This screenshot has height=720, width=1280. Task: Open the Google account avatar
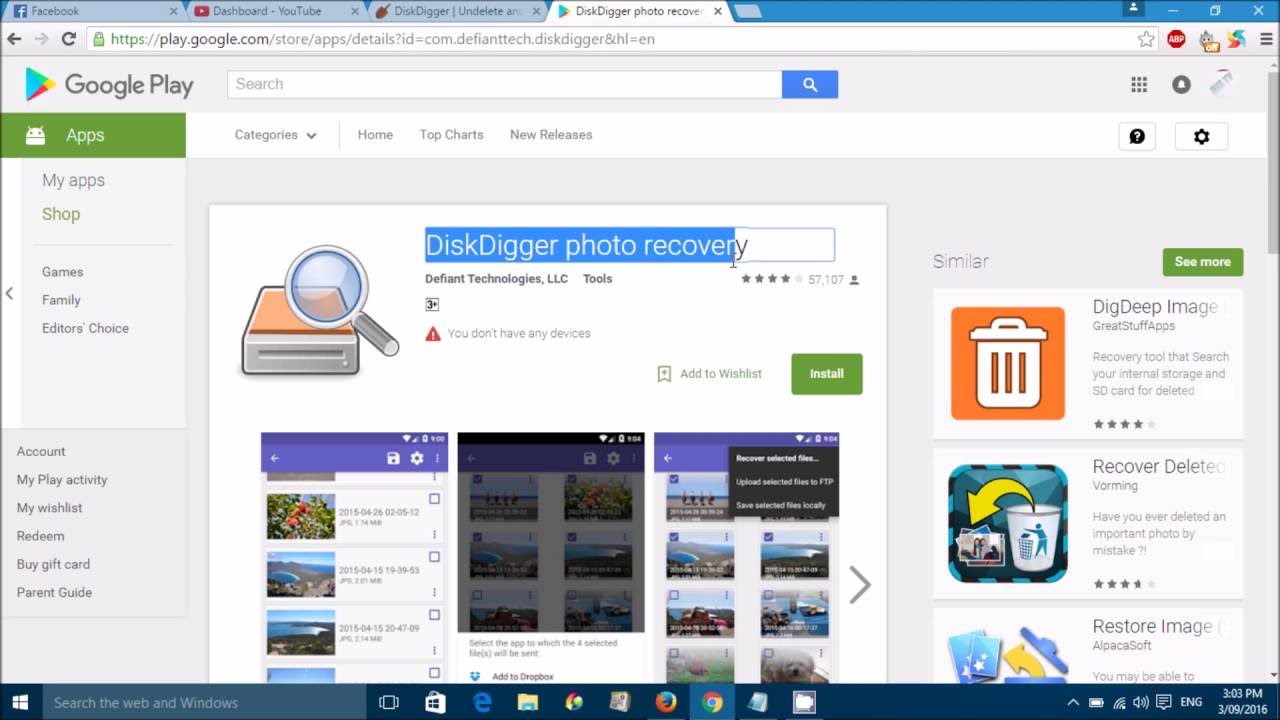[1222, 84]
